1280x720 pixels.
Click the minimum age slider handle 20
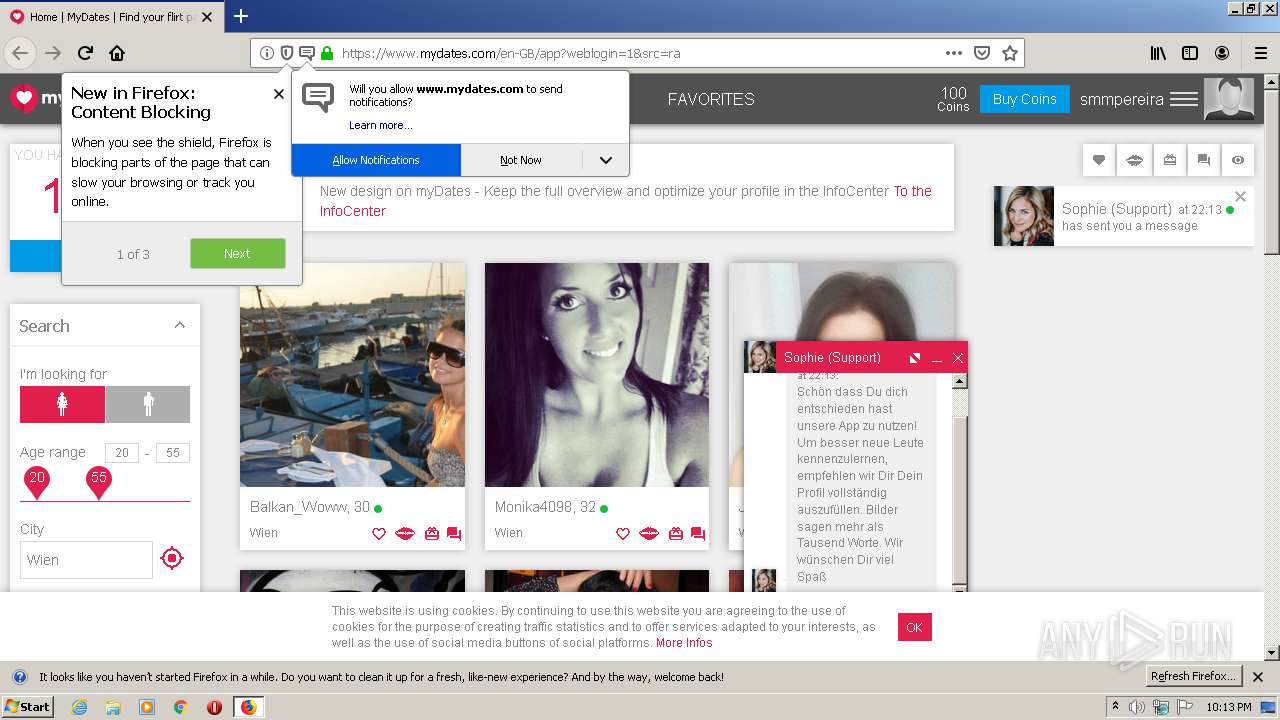point(37,482)
